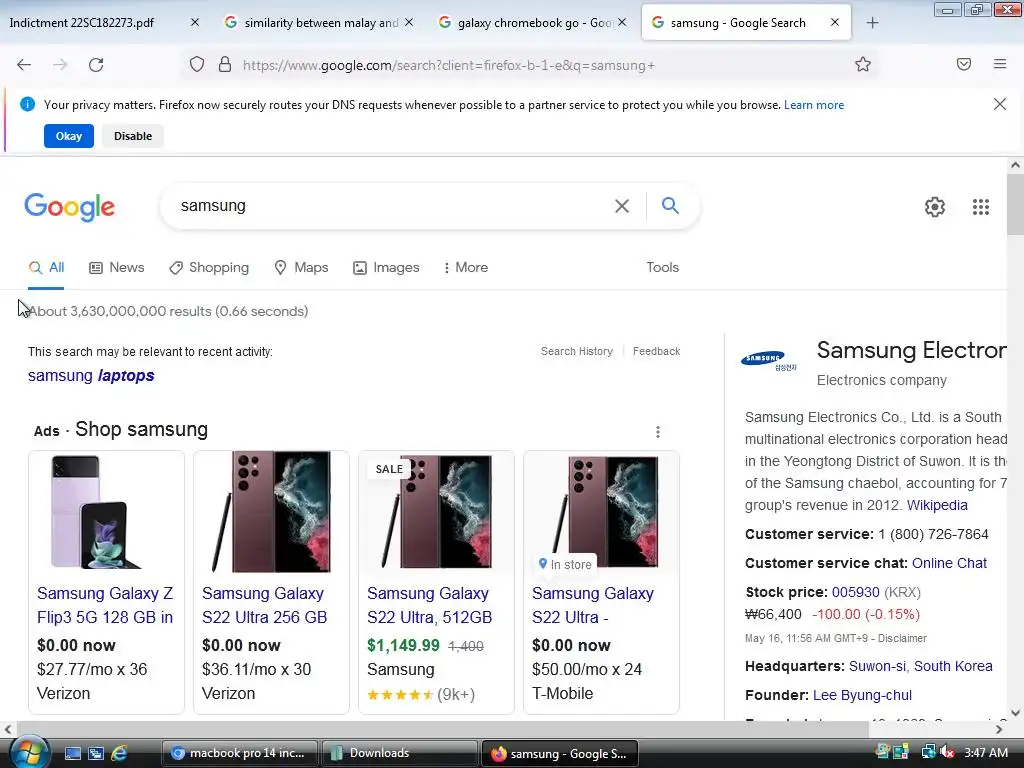Close the similarity between malay tab
The width and height of the screenshot is (1024, 768).
click(x=409, y=22)
